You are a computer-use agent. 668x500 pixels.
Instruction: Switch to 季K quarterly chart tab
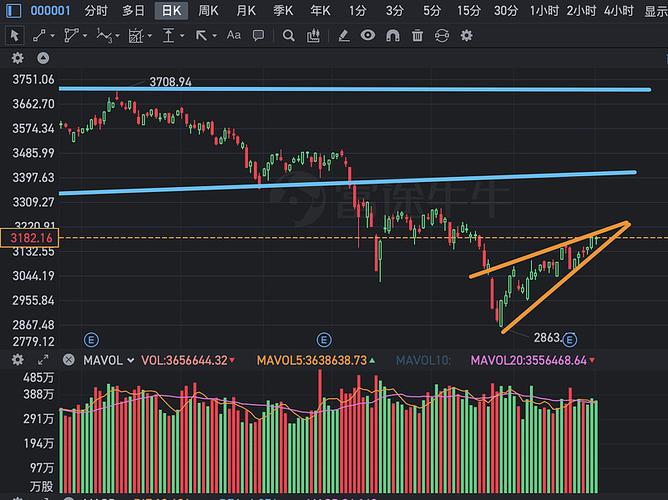283,11
